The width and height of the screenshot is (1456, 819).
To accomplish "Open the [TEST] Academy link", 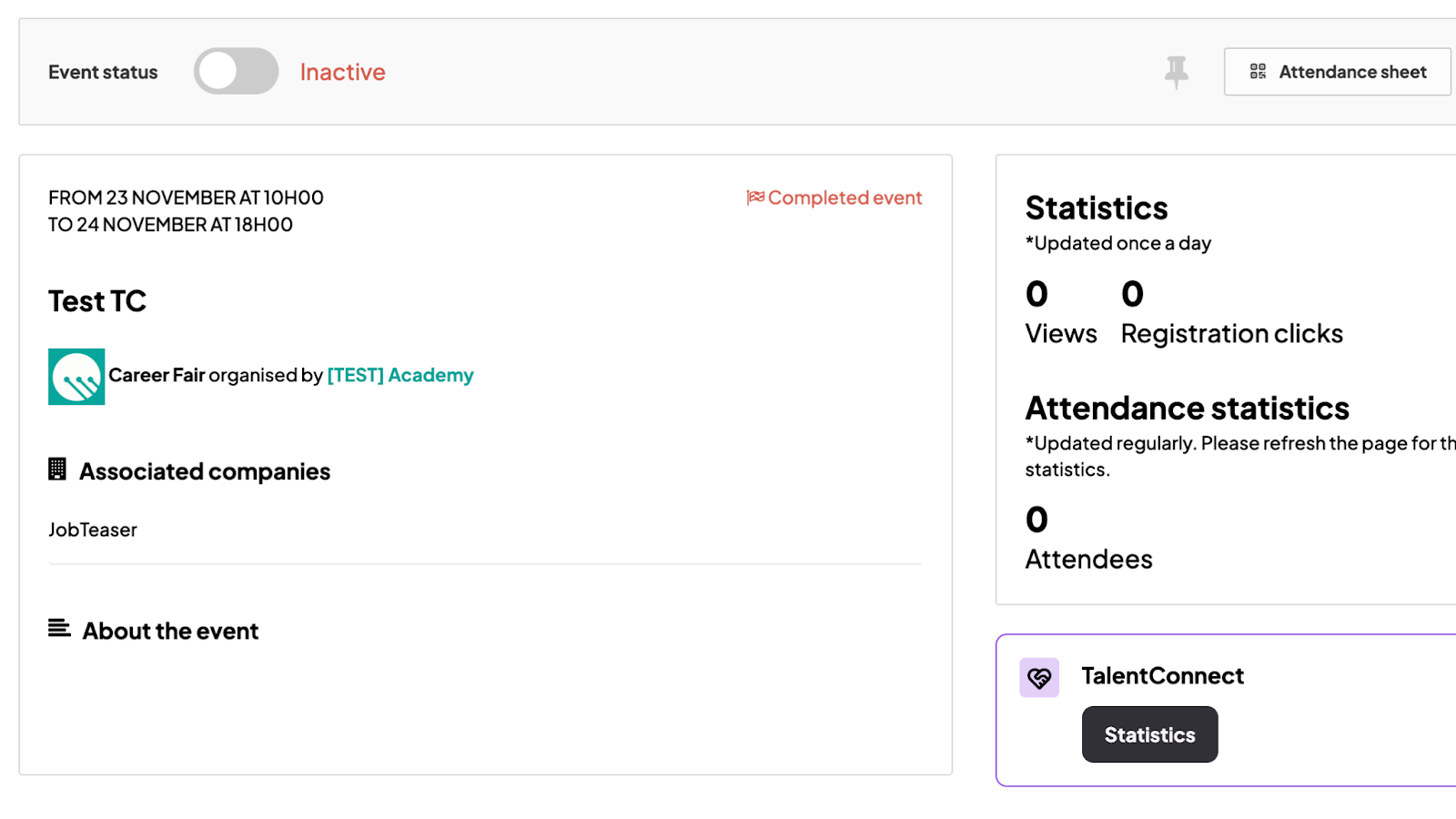I will click(400, 375).
